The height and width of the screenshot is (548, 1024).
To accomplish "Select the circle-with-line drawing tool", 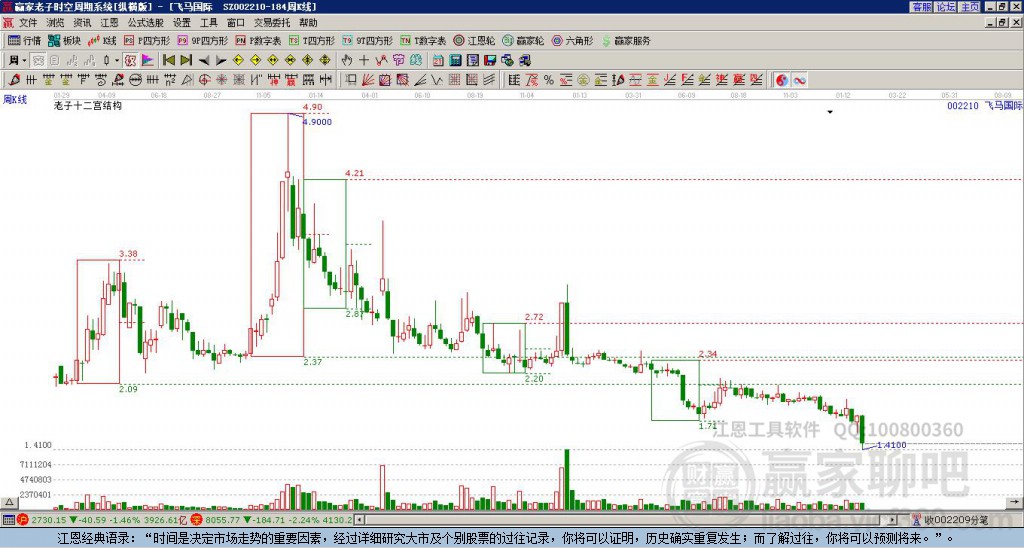I will coord(135,80).
